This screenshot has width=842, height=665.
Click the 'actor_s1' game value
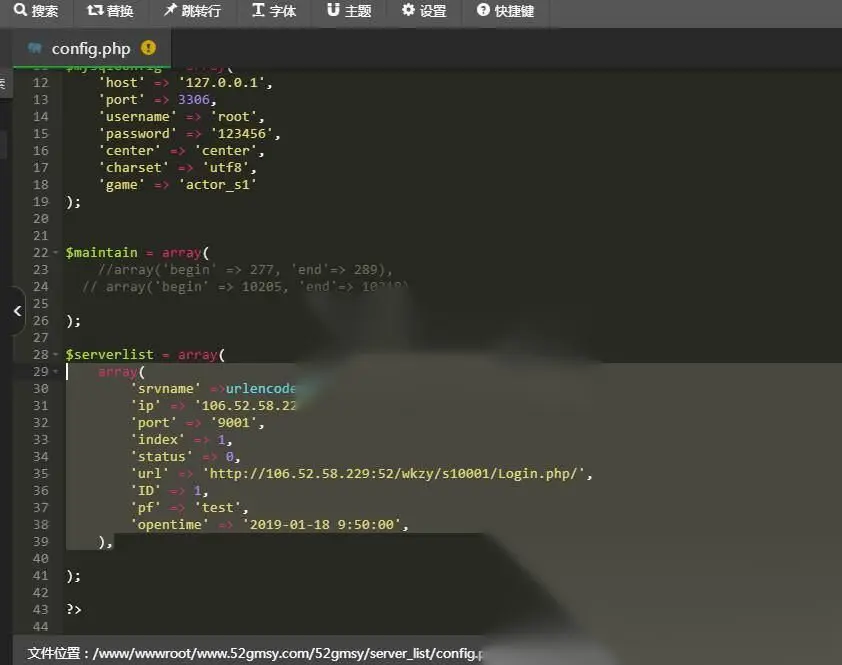click(x=217, y=185)
